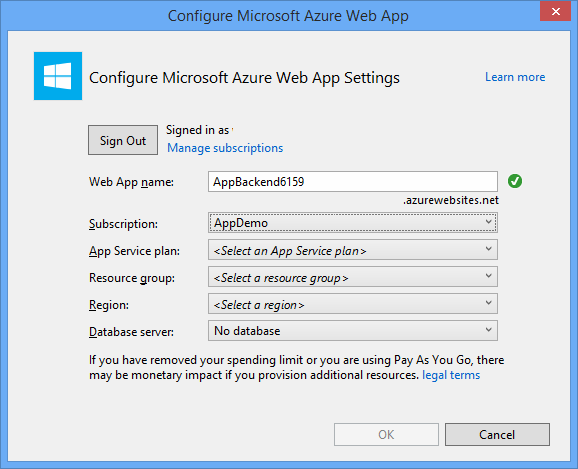The image size is (578, 469).
Task: Click the "Resource group:" label
Action: [132, 278]
